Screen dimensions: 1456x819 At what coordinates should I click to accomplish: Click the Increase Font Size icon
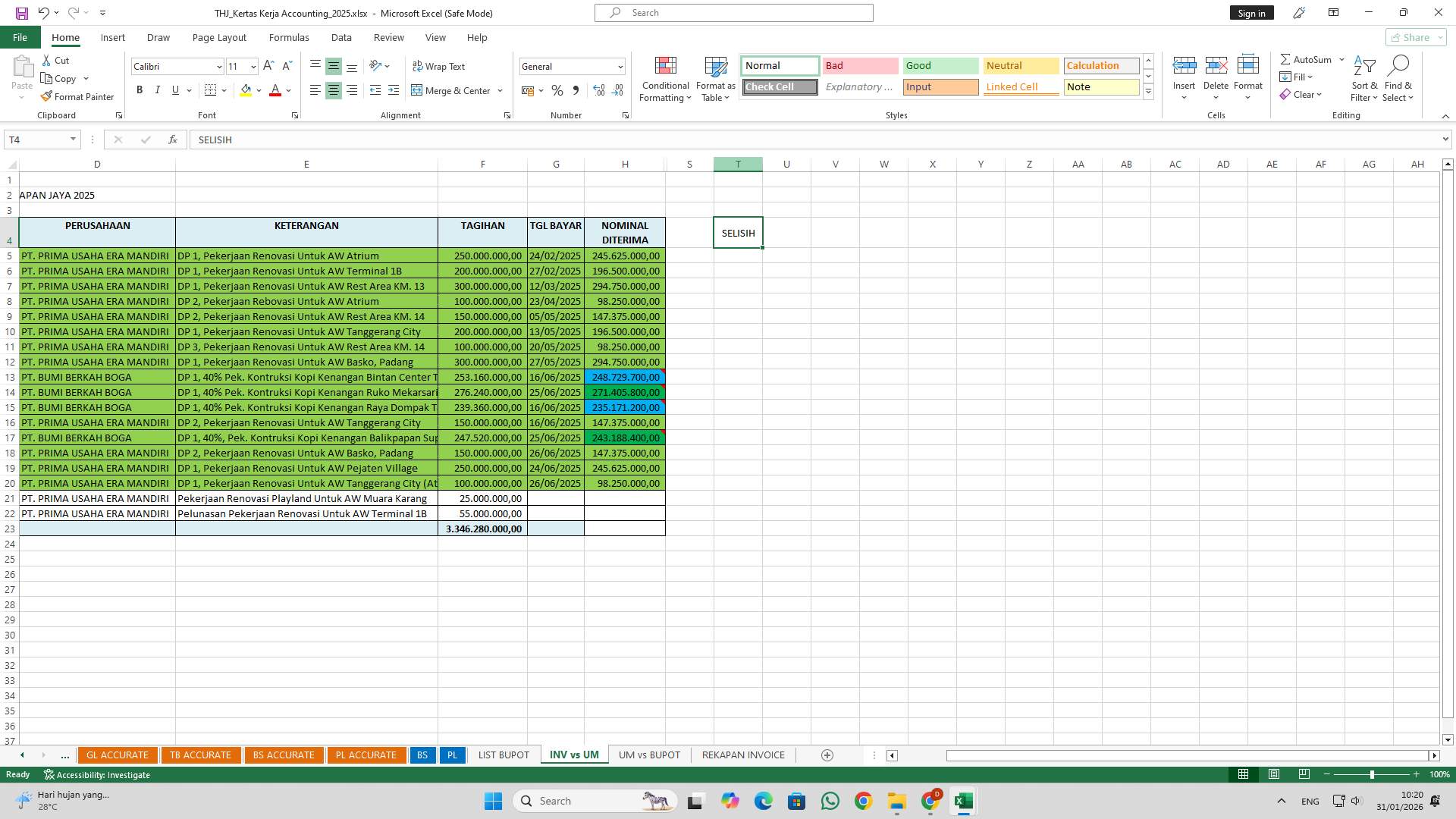(x=268, y=67)
